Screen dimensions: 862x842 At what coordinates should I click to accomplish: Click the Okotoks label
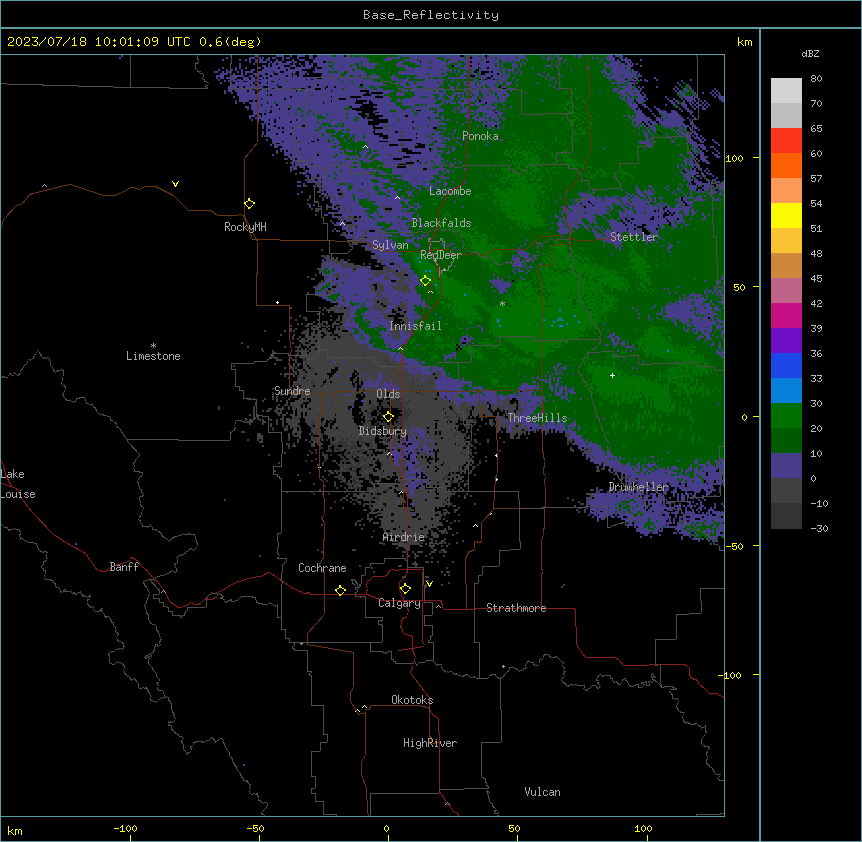coord(412,700)
